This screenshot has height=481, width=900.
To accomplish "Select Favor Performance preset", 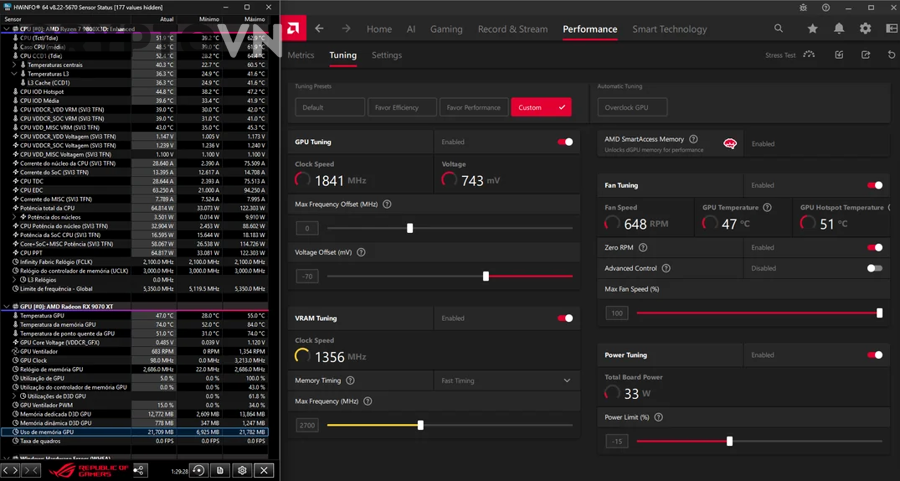I will [474, 107].
